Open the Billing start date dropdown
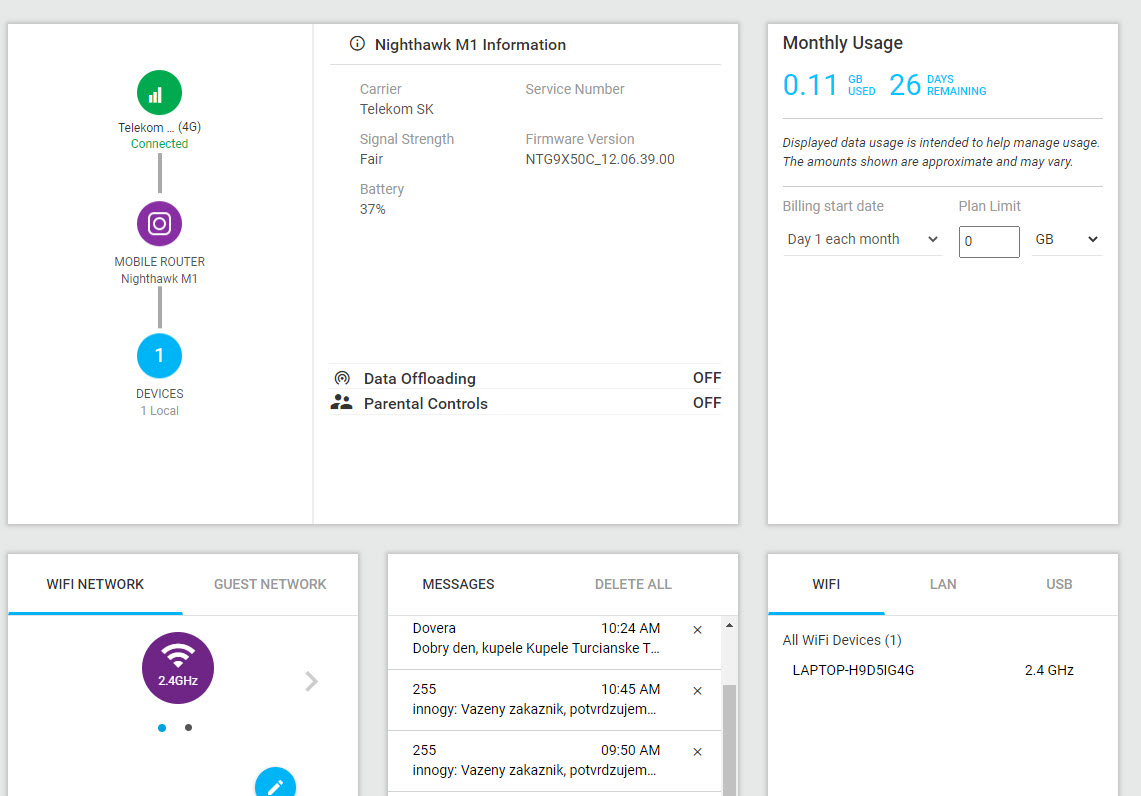1141x796 pixels. coord(861,240)
